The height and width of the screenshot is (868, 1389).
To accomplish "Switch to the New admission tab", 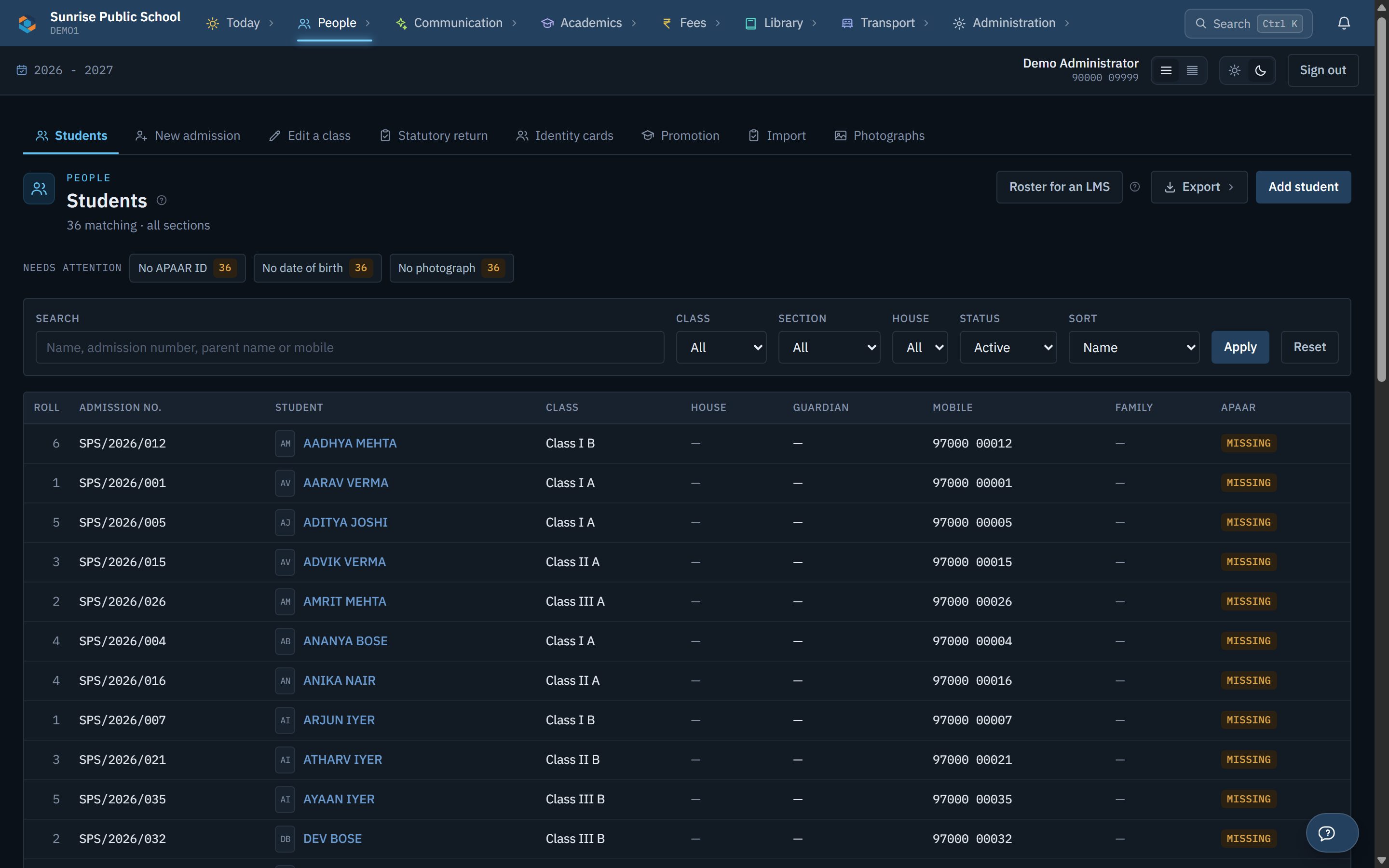I will tap(188, 136).
